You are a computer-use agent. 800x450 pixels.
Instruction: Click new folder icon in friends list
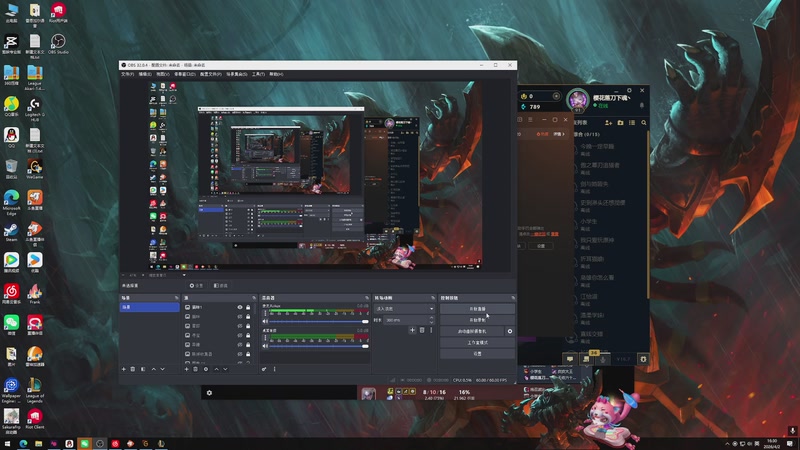point(620,122)
